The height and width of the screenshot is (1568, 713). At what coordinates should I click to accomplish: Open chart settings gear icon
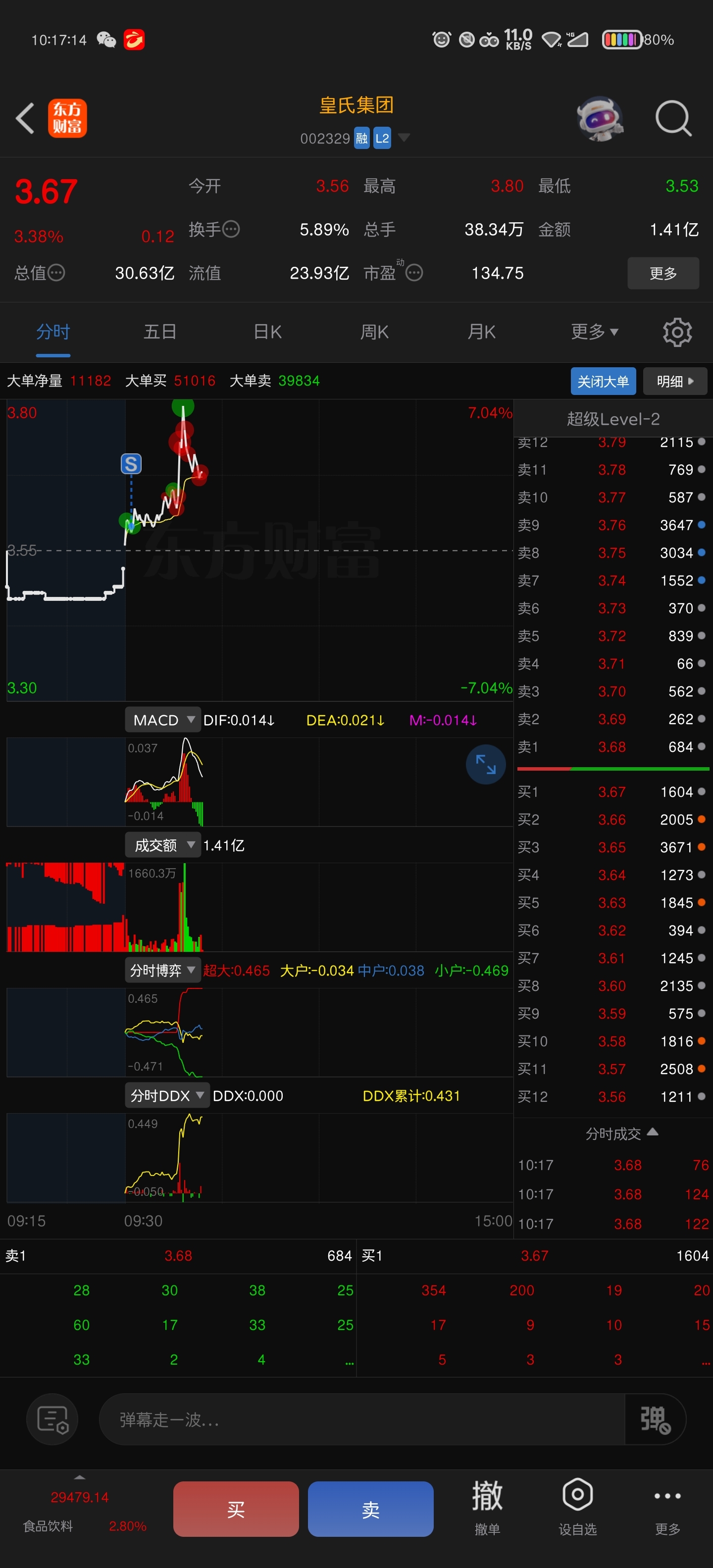tap(677, 332)
